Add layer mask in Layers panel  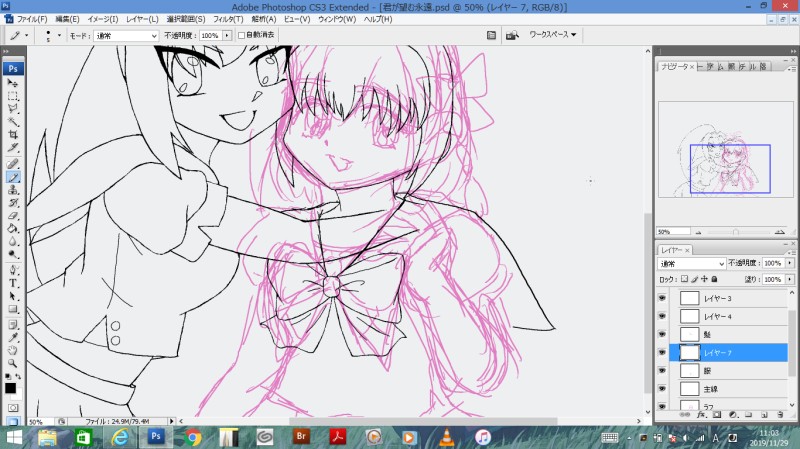(717, 415)
